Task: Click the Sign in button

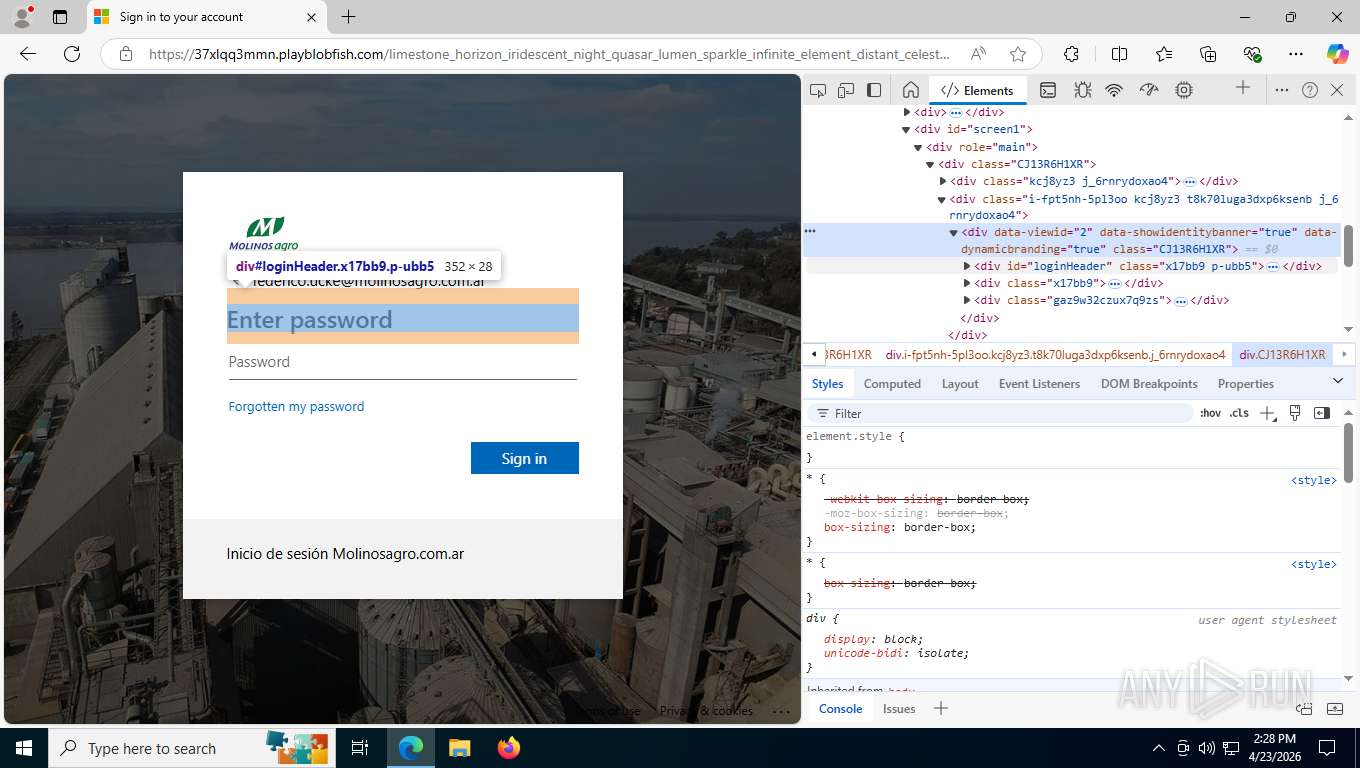Action: pos(525,458)
